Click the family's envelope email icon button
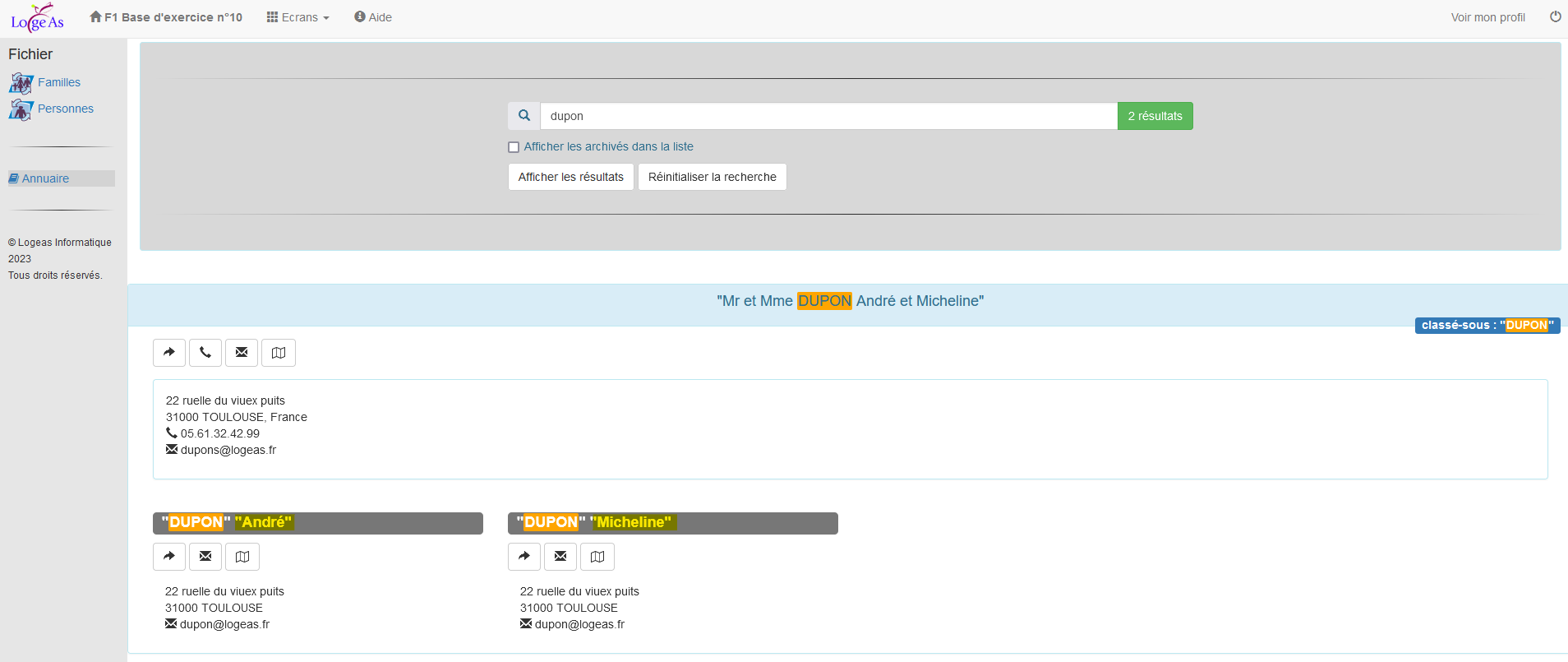Viewport: 1568px width, 662px height. coord(242,353)
